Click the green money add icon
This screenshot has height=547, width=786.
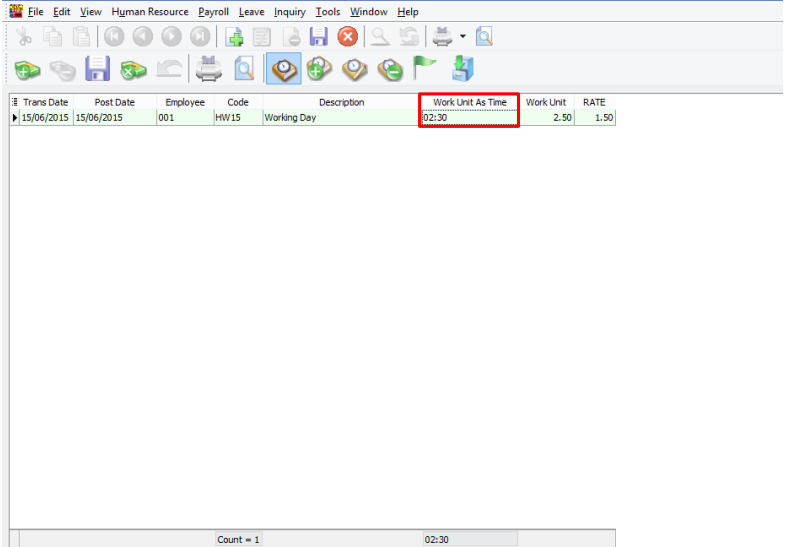[x=27, y=70]
